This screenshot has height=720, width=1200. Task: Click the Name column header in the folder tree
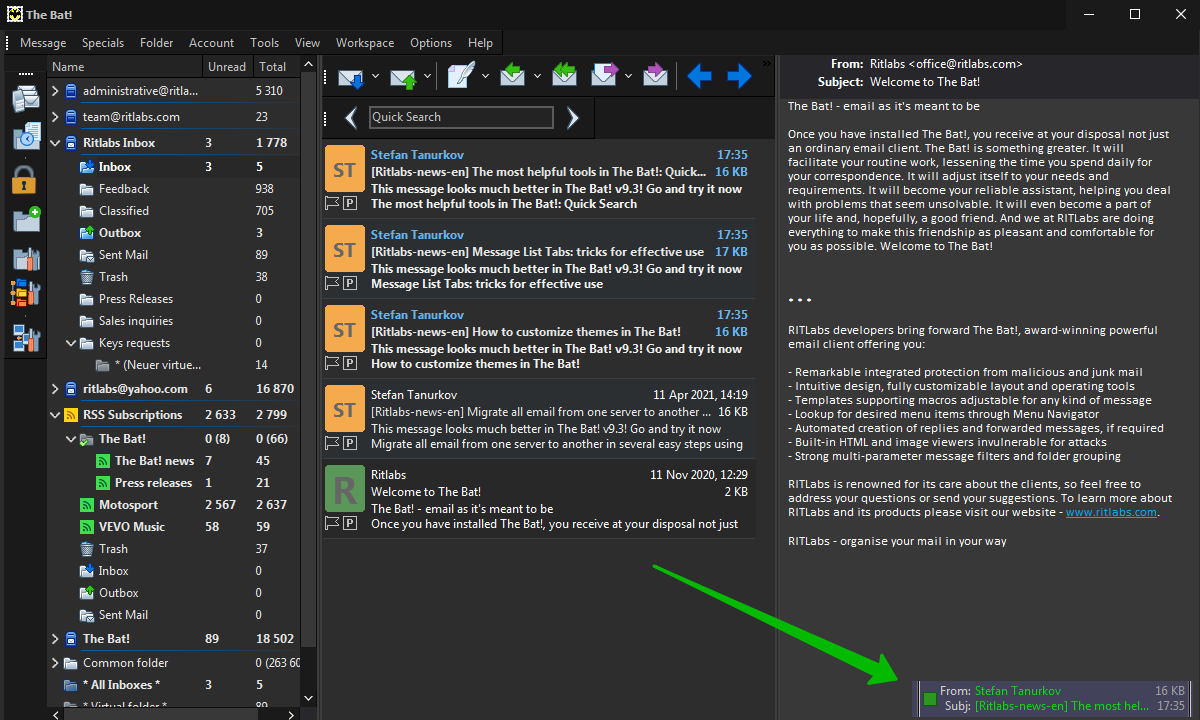[x=123, y=67]
